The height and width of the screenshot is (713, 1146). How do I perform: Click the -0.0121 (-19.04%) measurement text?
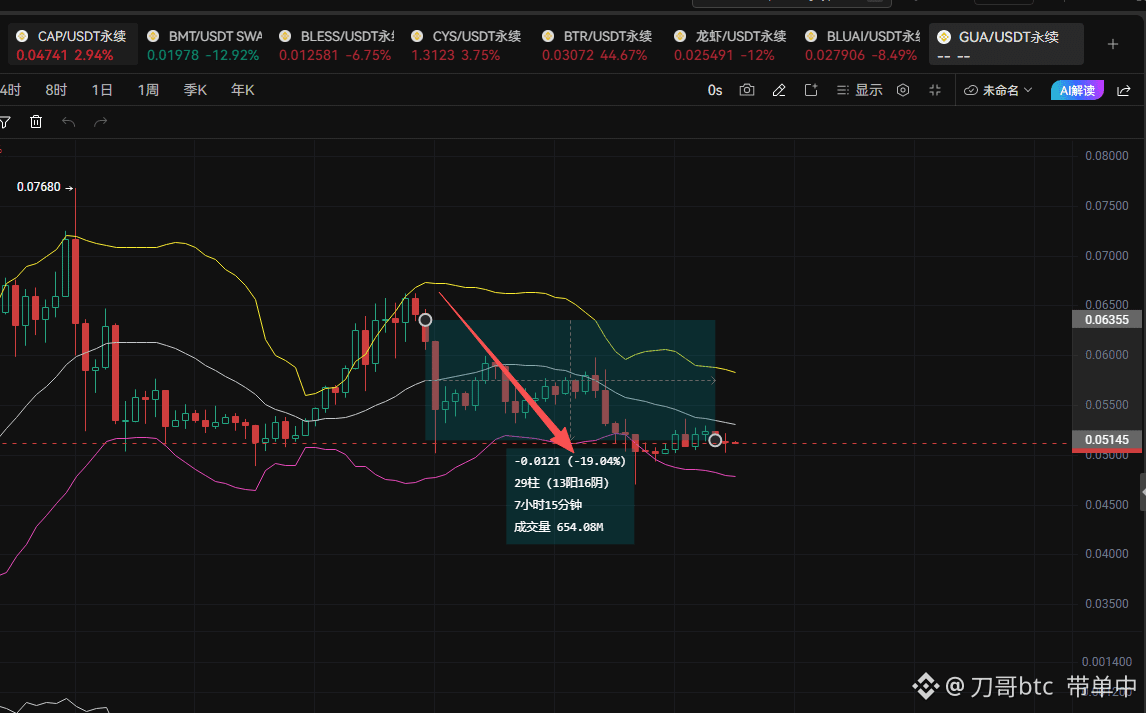[570, 461]
